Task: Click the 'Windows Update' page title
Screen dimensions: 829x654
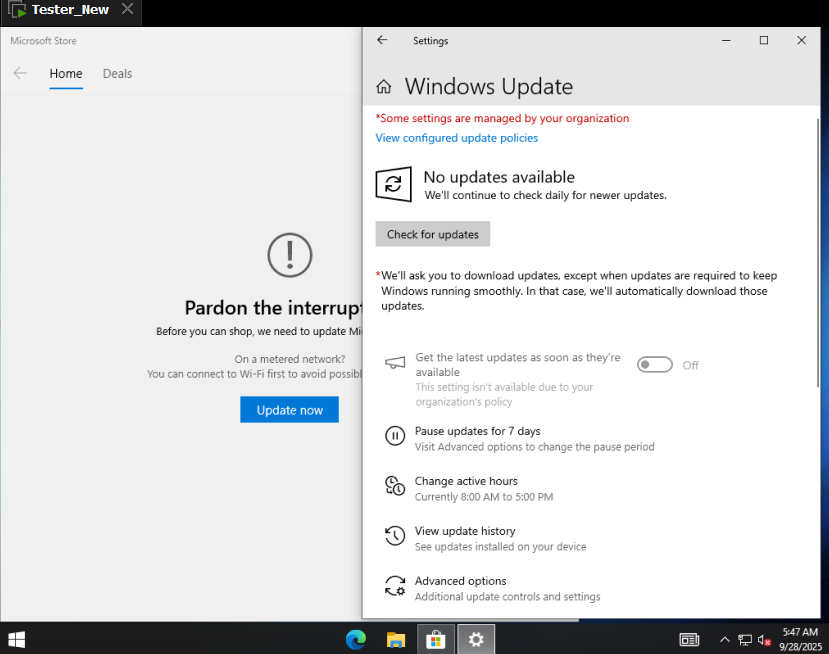Action: 489,86
